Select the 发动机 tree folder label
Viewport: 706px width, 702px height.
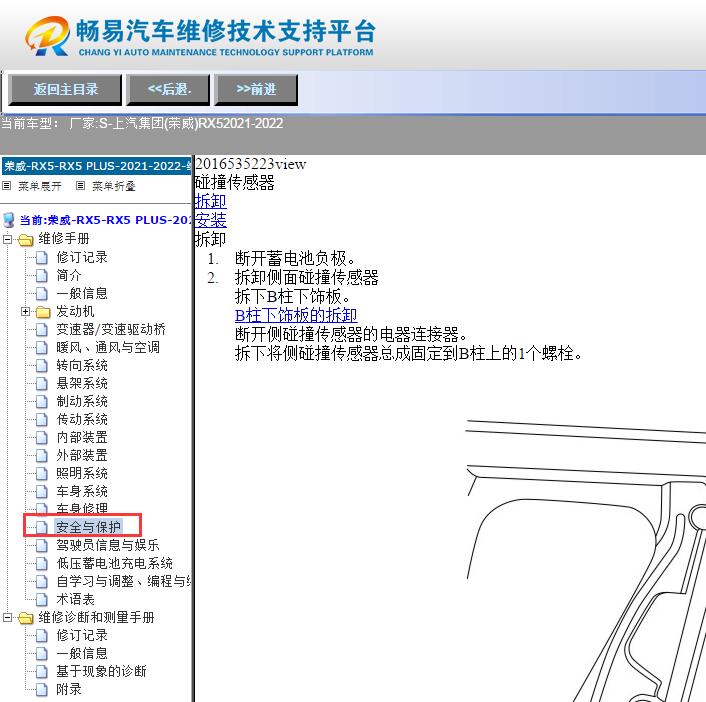click(75, 312)
